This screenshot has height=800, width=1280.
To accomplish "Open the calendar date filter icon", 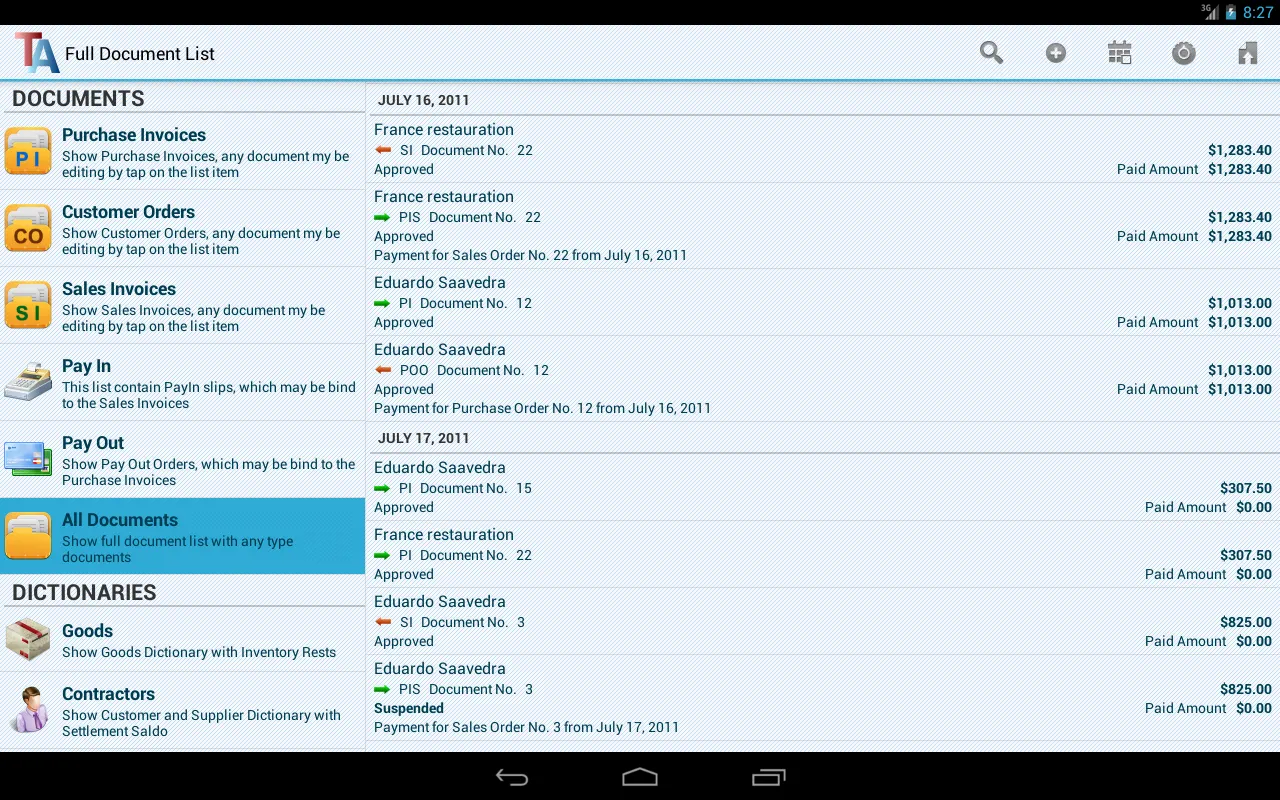I will [1119, 52].
